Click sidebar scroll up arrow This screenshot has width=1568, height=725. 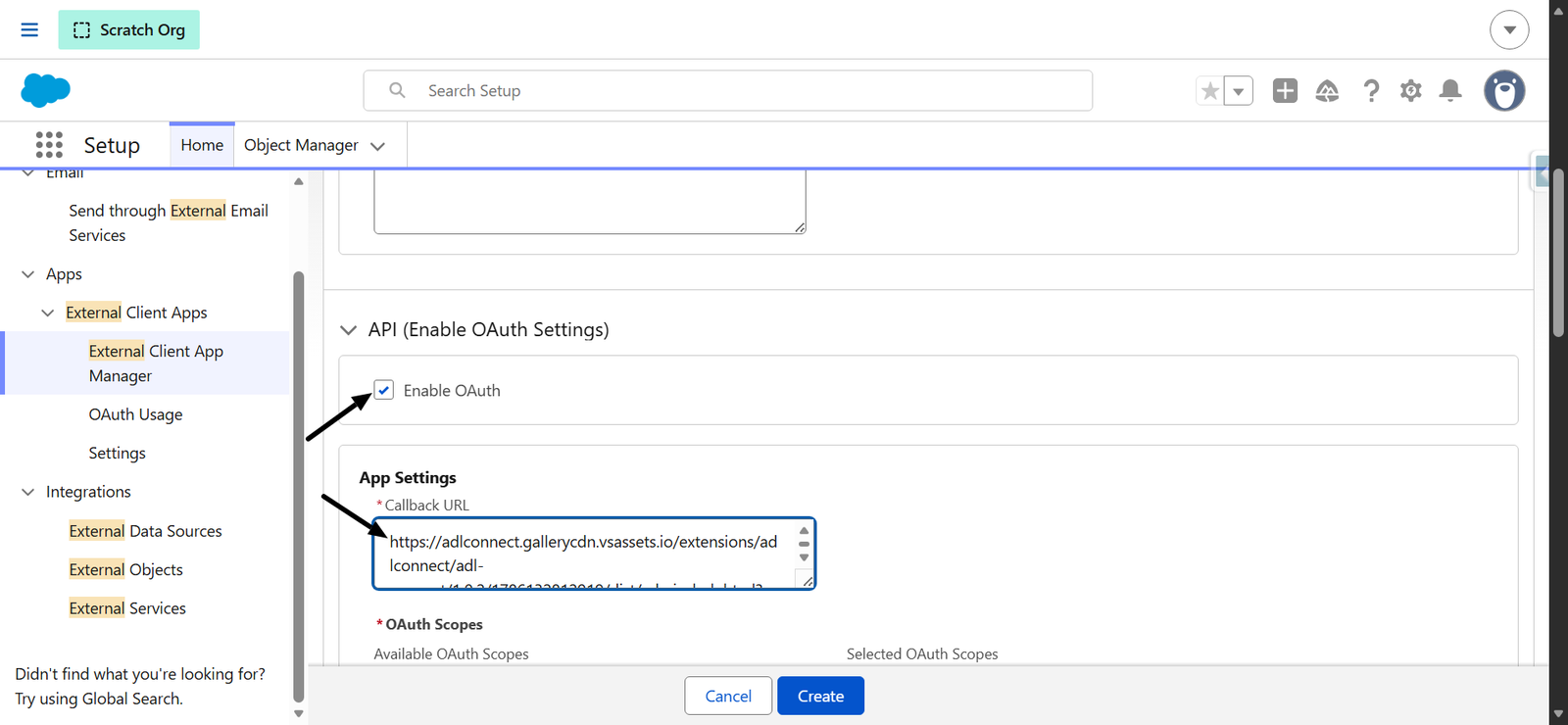299,181
